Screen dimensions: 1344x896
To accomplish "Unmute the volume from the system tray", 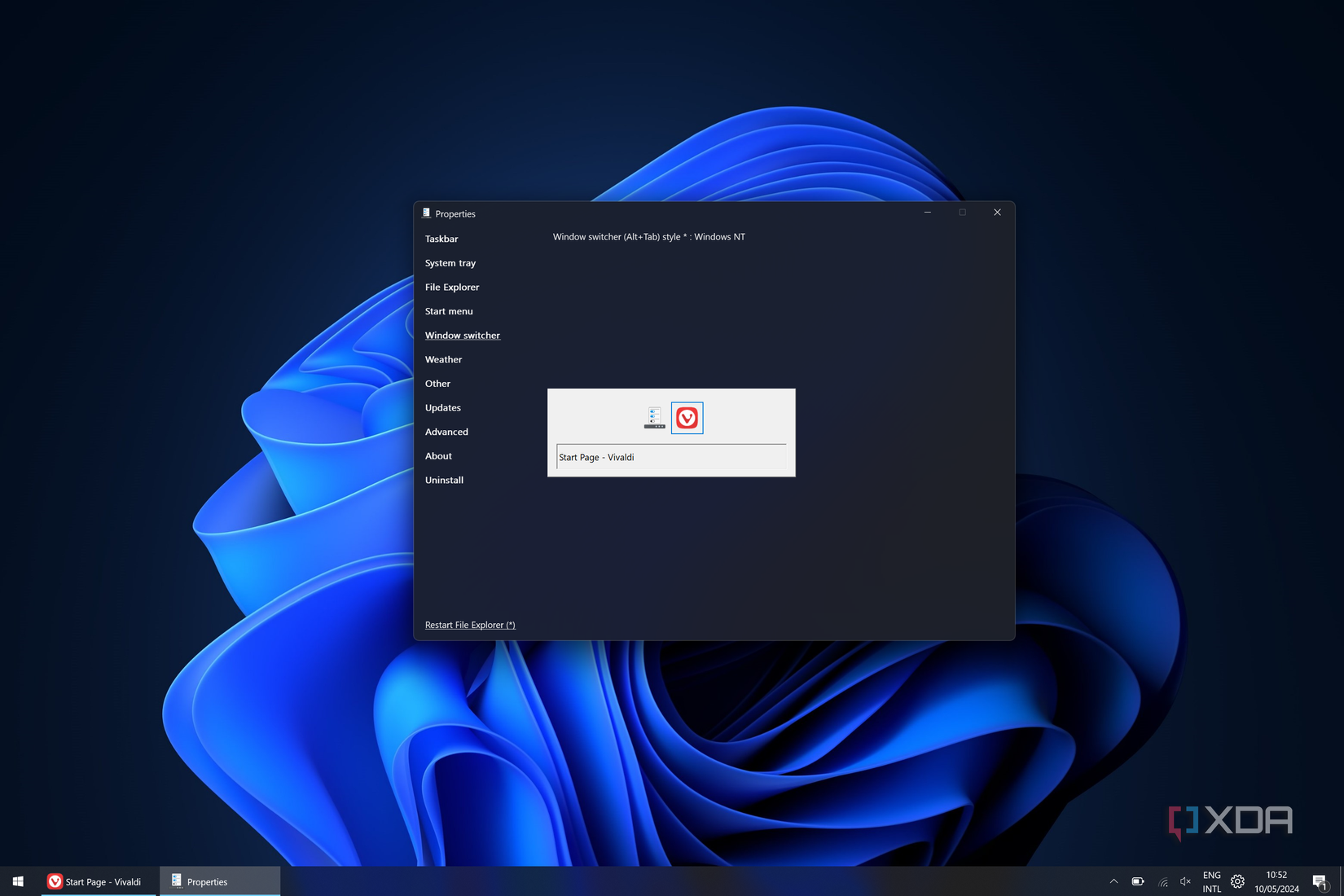I will click(x=1184, y=881).
